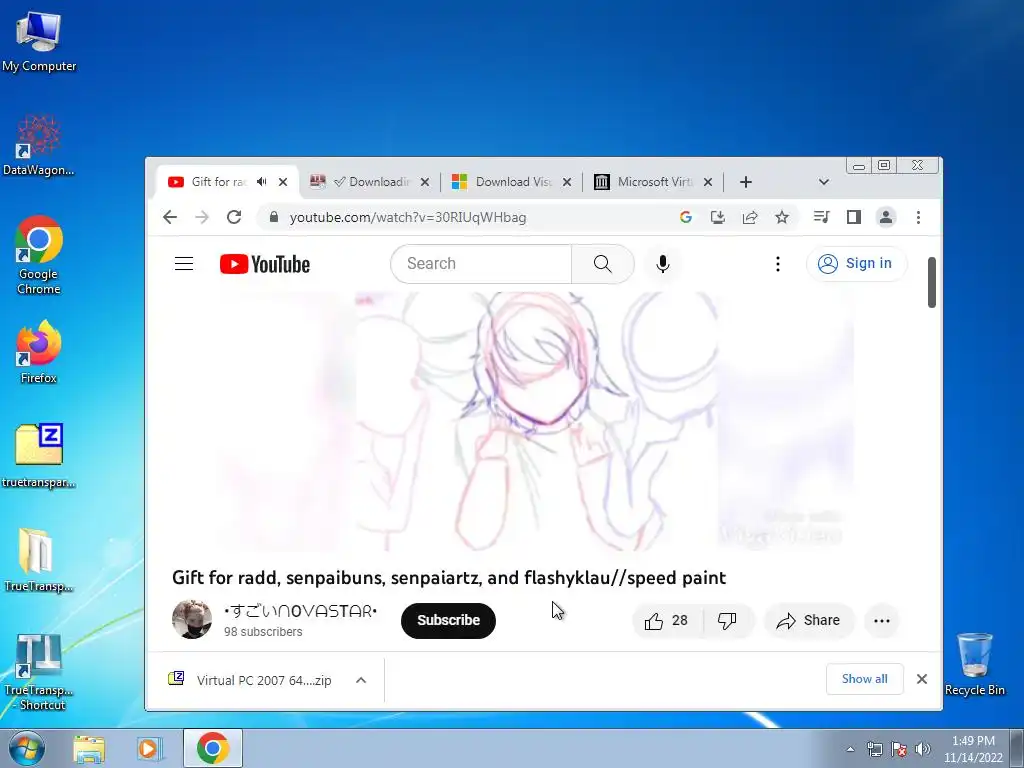The image size is (1024, 768).
Task: Open the Chrome profile avatar
Action: point(886,217)
